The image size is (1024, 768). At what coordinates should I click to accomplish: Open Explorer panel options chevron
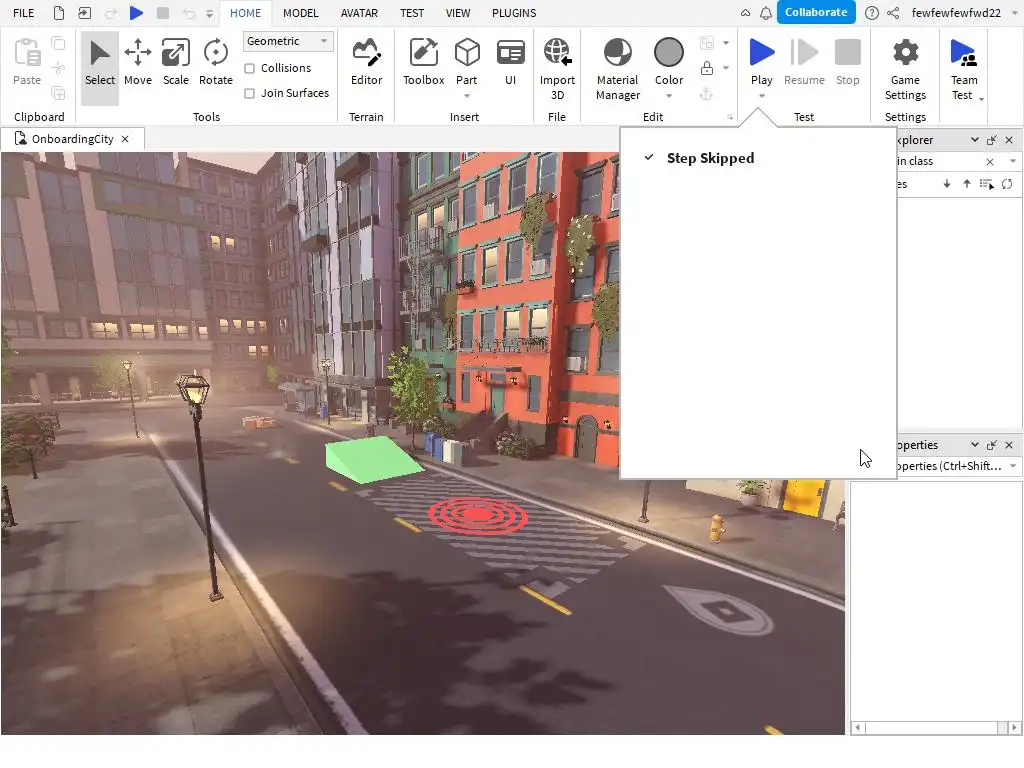pyautogui.click(x=974, y=140)
